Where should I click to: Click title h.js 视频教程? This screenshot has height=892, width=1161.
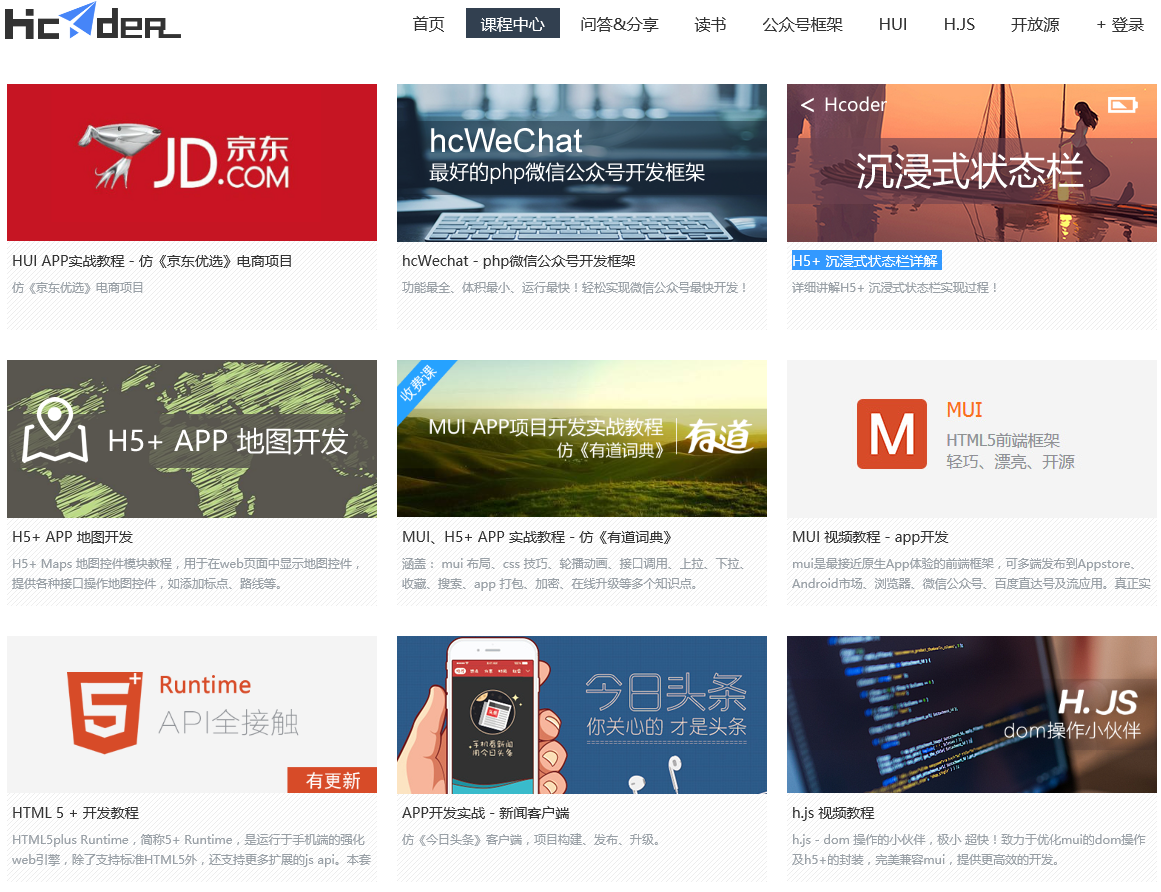click(x=833, y=813)
